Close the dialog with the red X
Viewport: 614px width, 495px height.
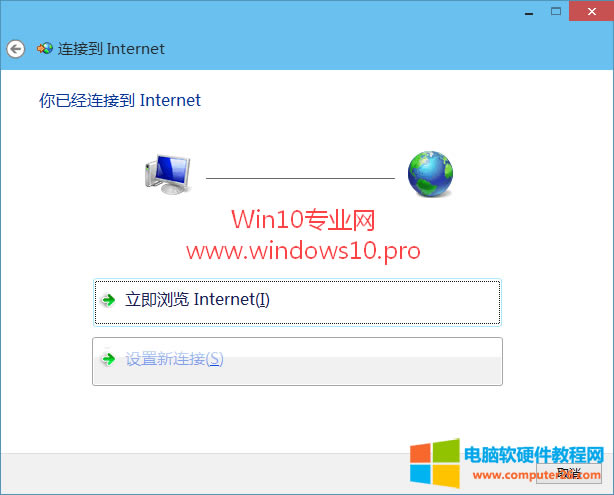[592, 11]
